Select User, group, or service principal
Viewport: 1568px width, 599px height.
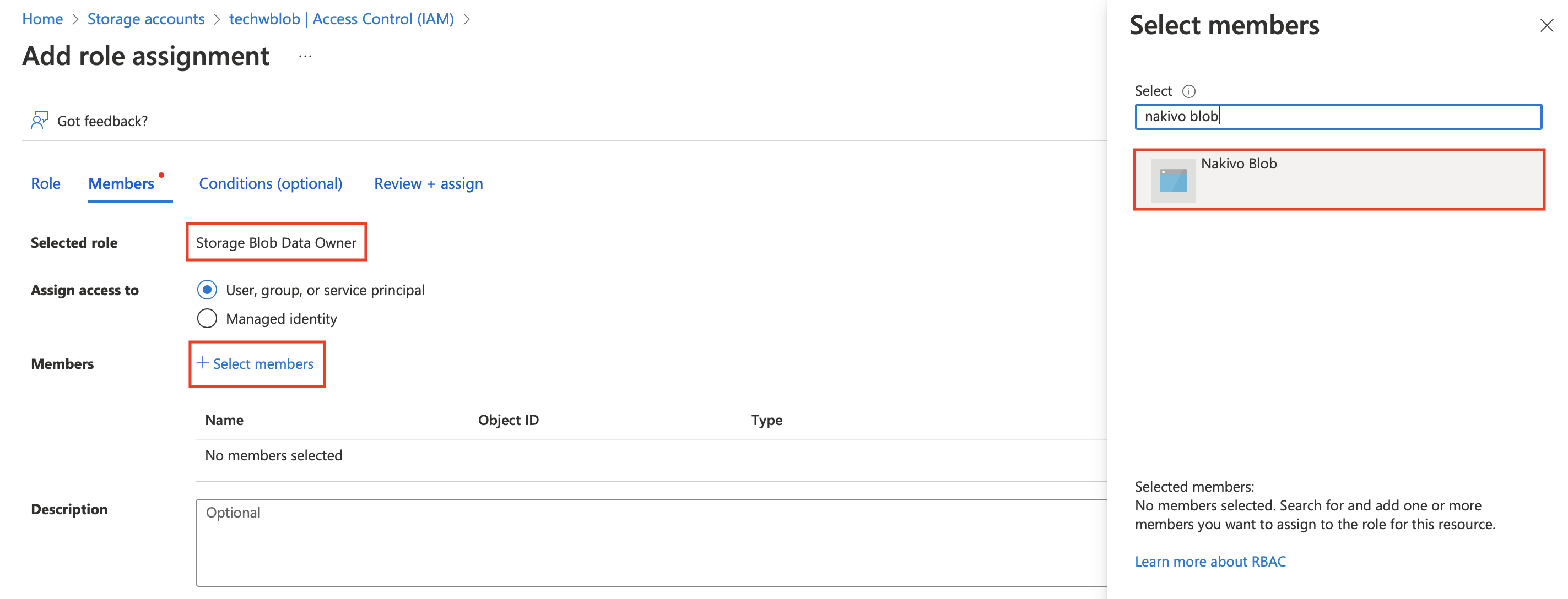207,290
